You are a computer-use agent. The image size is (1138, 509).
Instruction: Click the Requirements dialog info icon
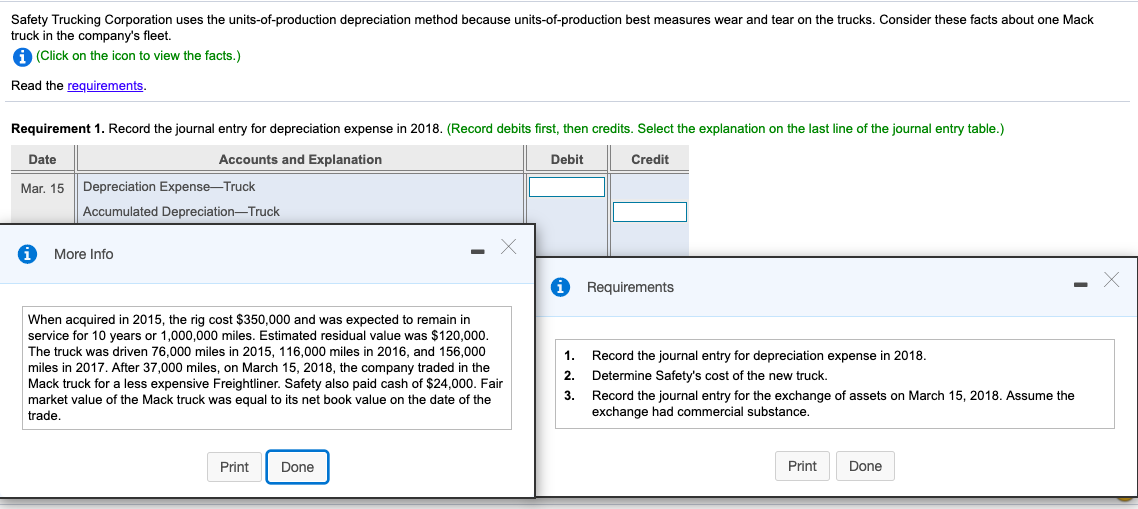tap(560, 287)
